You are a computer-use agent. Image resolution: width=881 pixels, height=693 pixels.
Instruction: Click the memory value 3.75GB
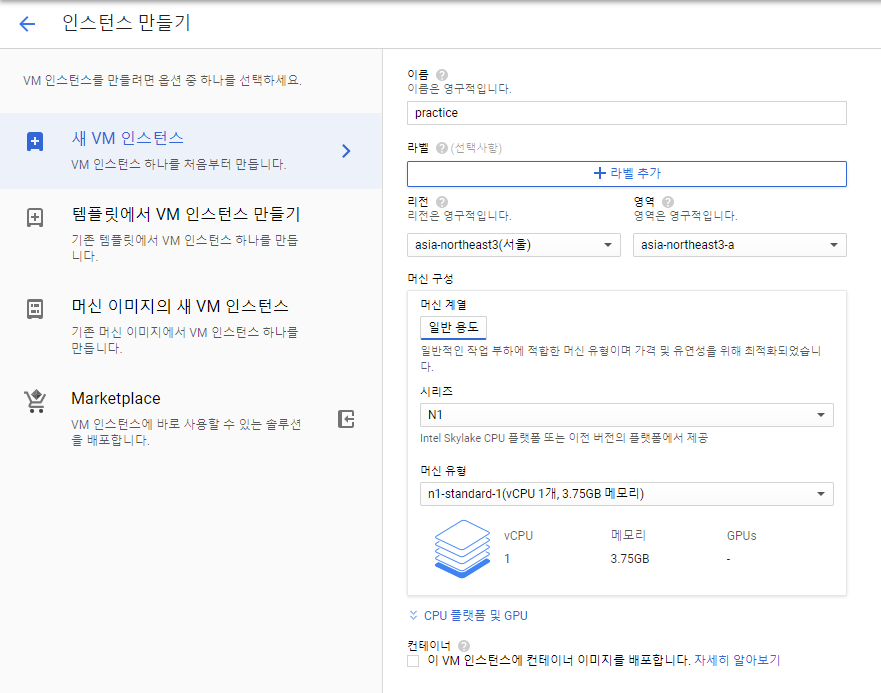point(630,559)
